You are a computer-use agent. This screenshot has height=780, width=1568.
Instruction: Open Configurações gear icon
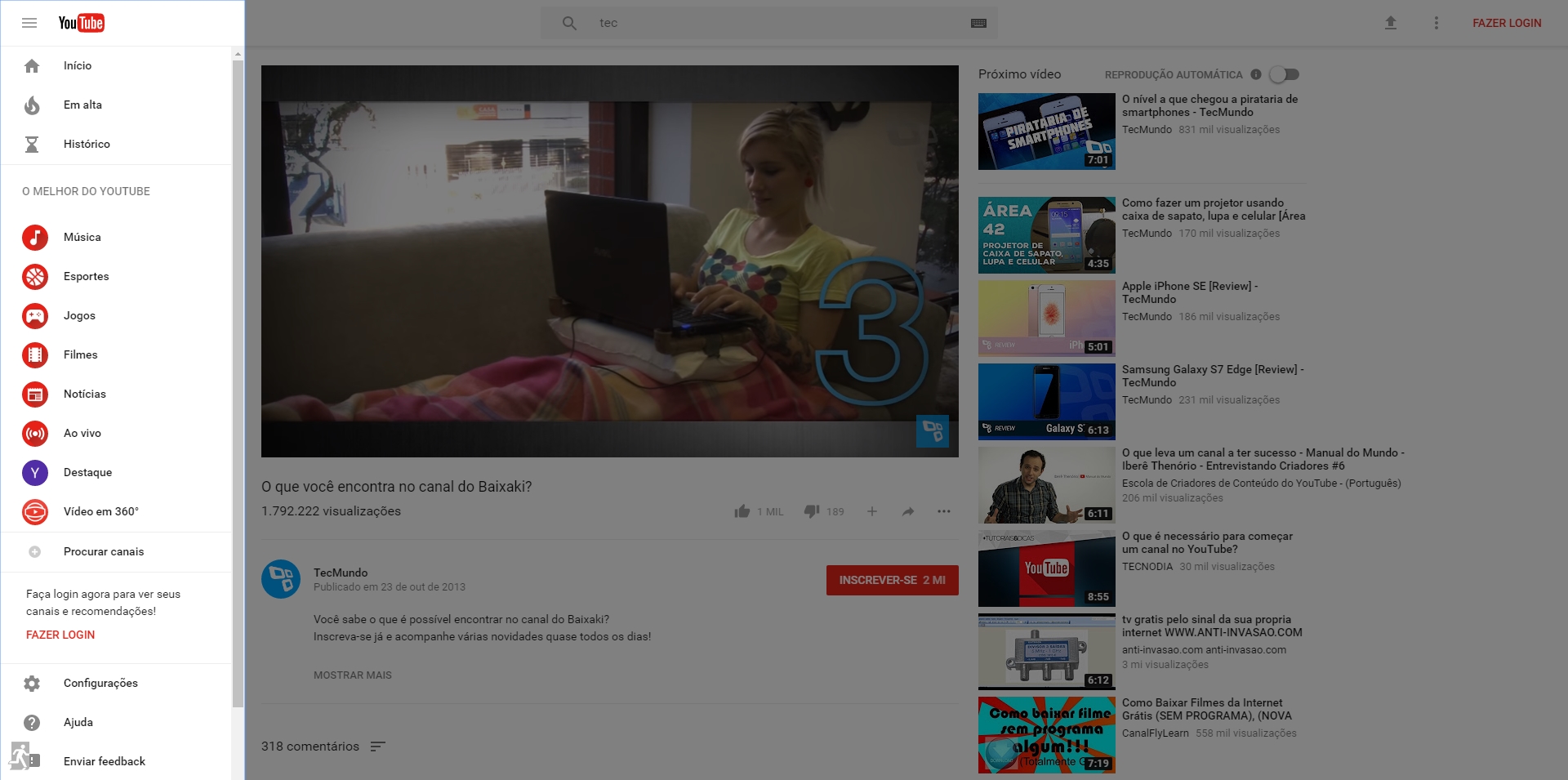(32, 684)
